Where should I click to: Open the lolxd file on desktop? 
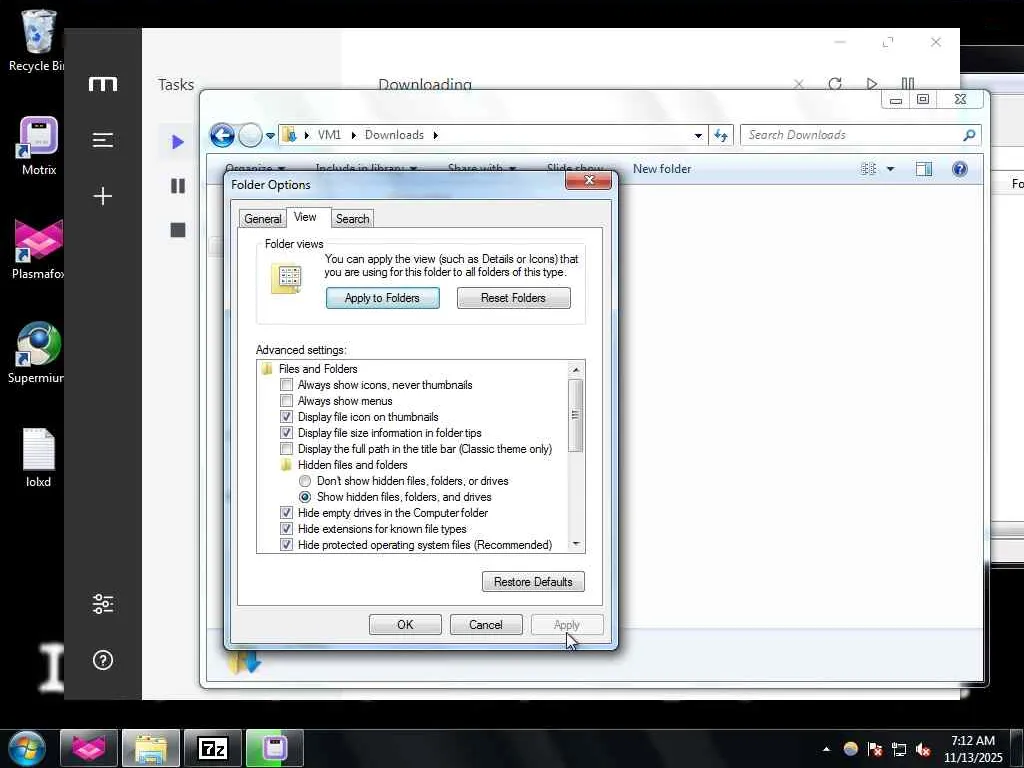(x=39, y=458)
